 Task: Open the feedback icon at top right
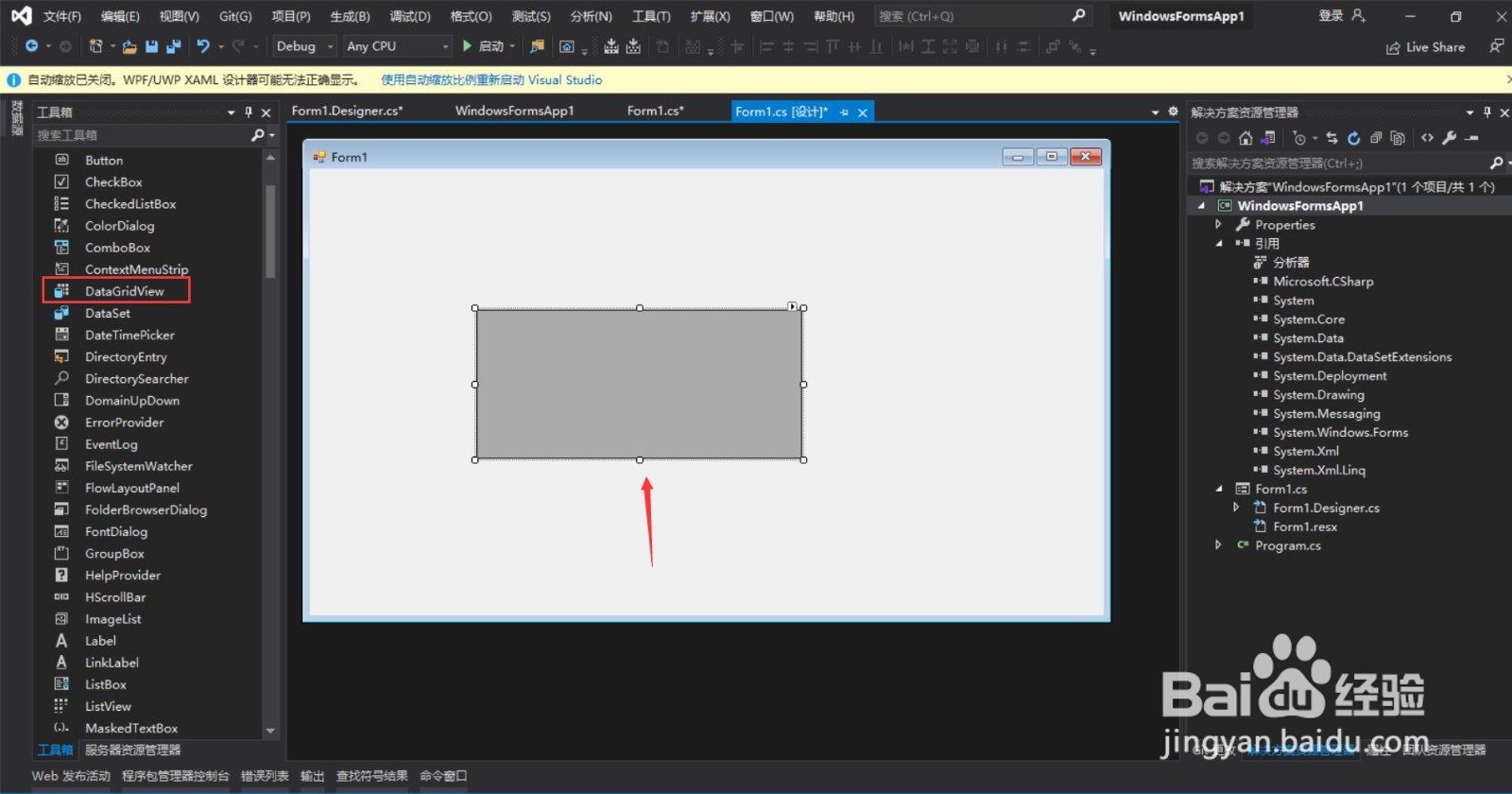(1496, 46)
